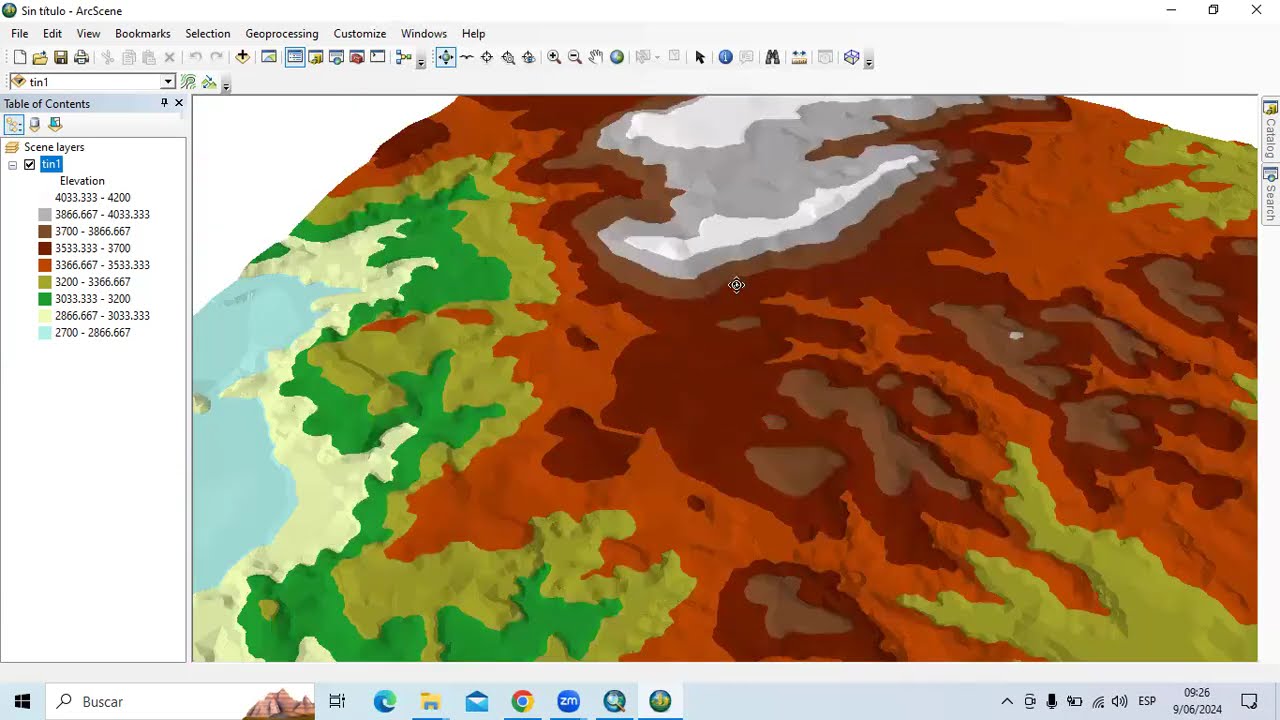The height and width of the screenshot is (720, 1280).
Task: Open the Find binoculars tool
Action: tap(772, 57)
